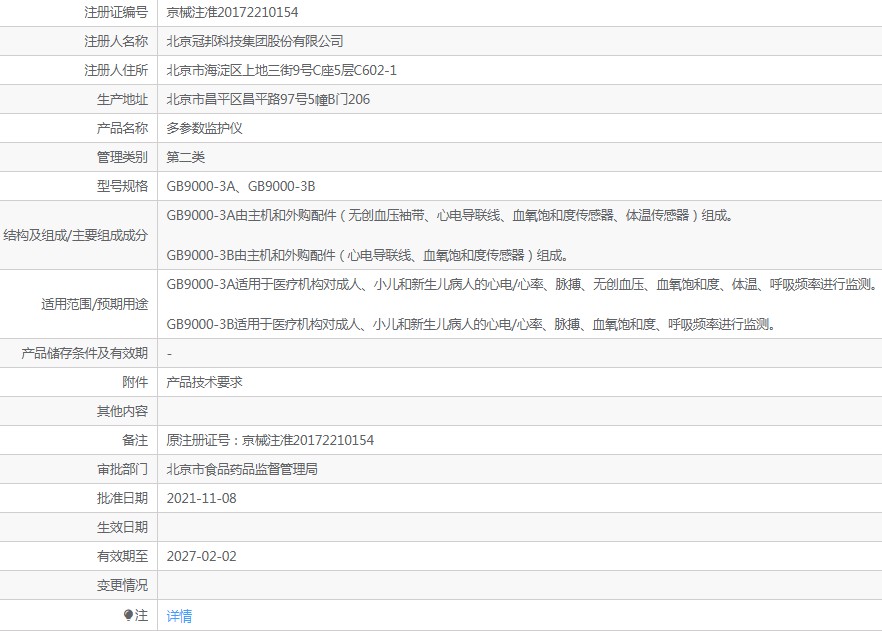Click the 生产地址 label
This screenshot has height=631, width=882.
[122, 100]
